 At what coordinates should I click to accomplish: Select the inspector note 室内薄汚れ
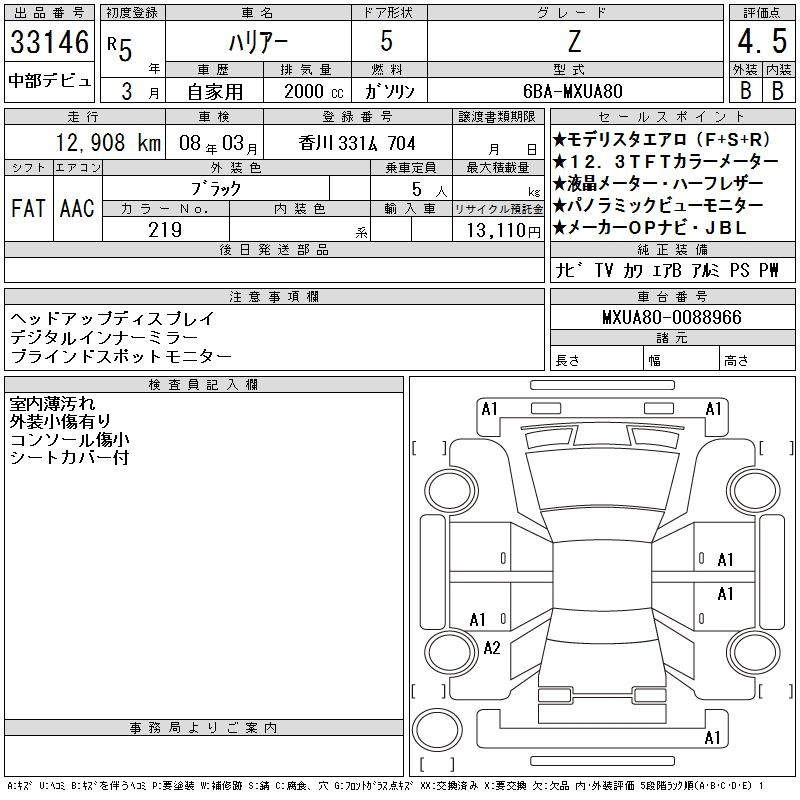tap(53, 404)
